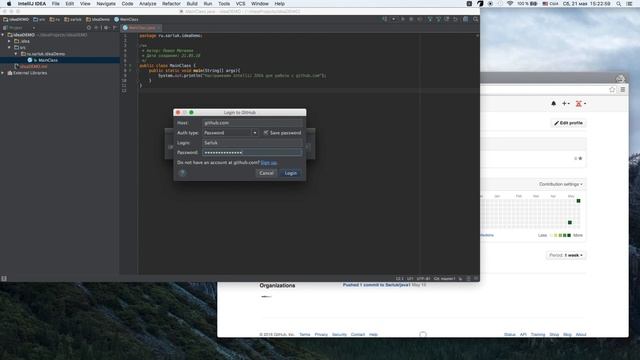Click VCS commit changes icon
Viewport: 640px width, 360px height.
pyautogui.click(x=438, y=19)
